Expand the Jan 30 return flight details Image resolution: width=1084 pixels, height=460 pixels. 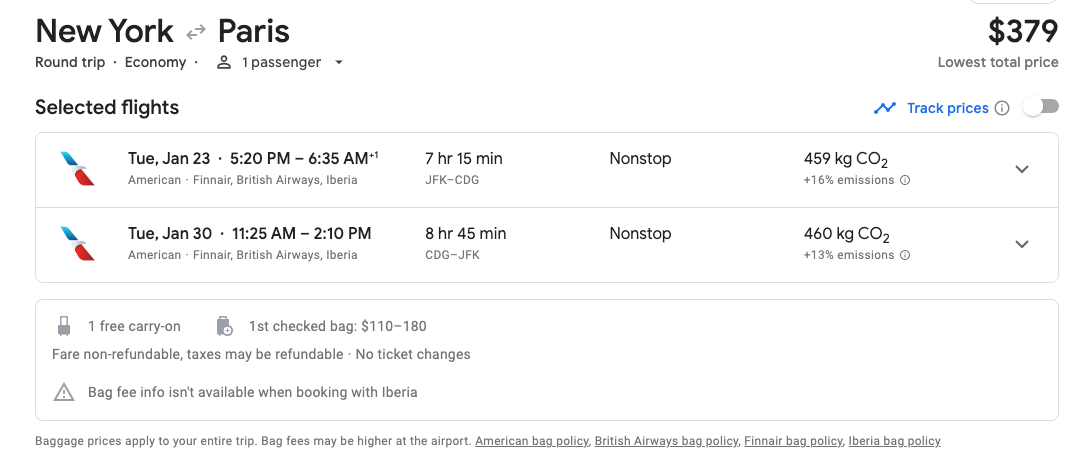coord(1022,244)
